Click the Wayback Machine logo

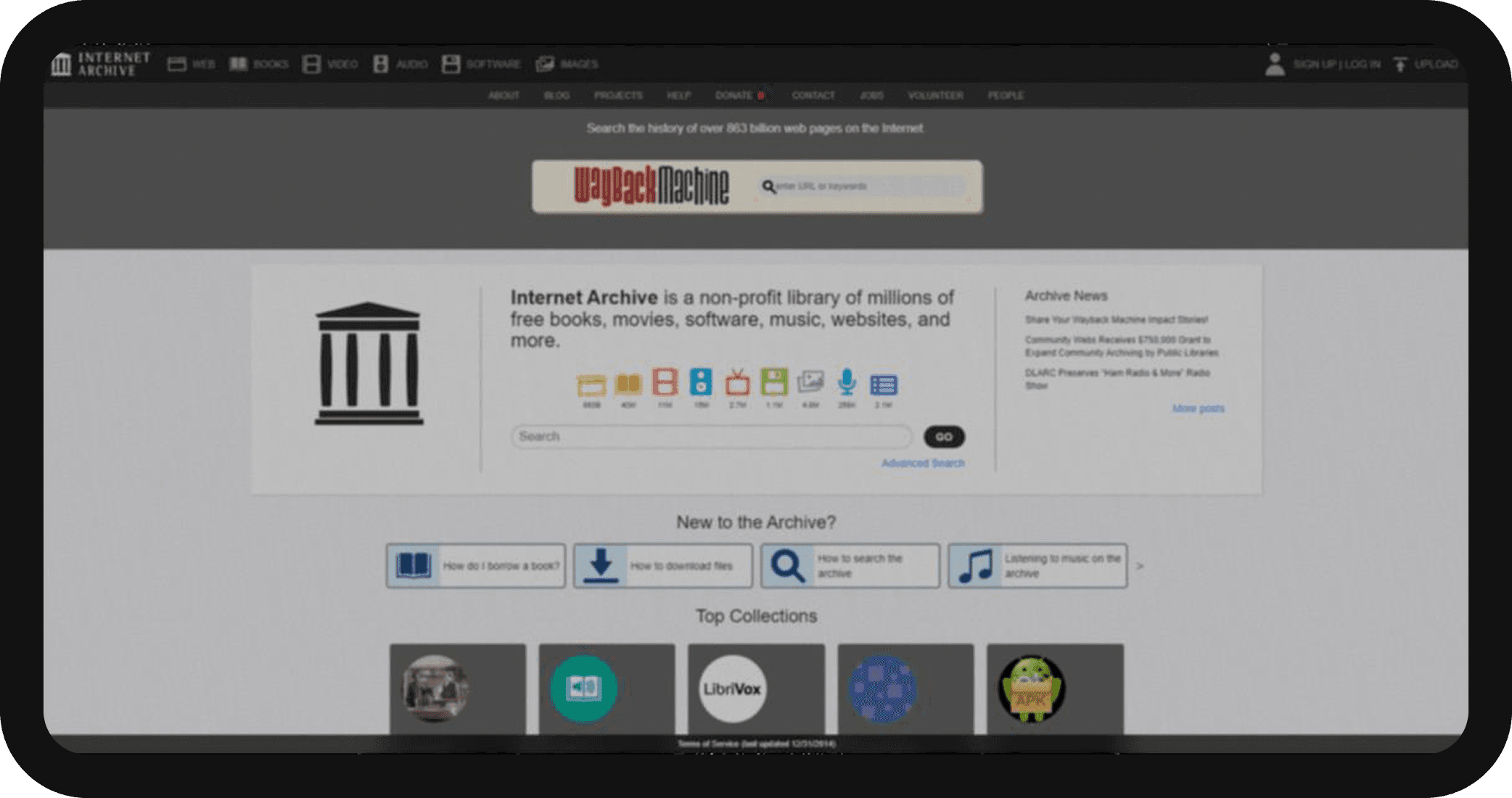coord(651,186)
